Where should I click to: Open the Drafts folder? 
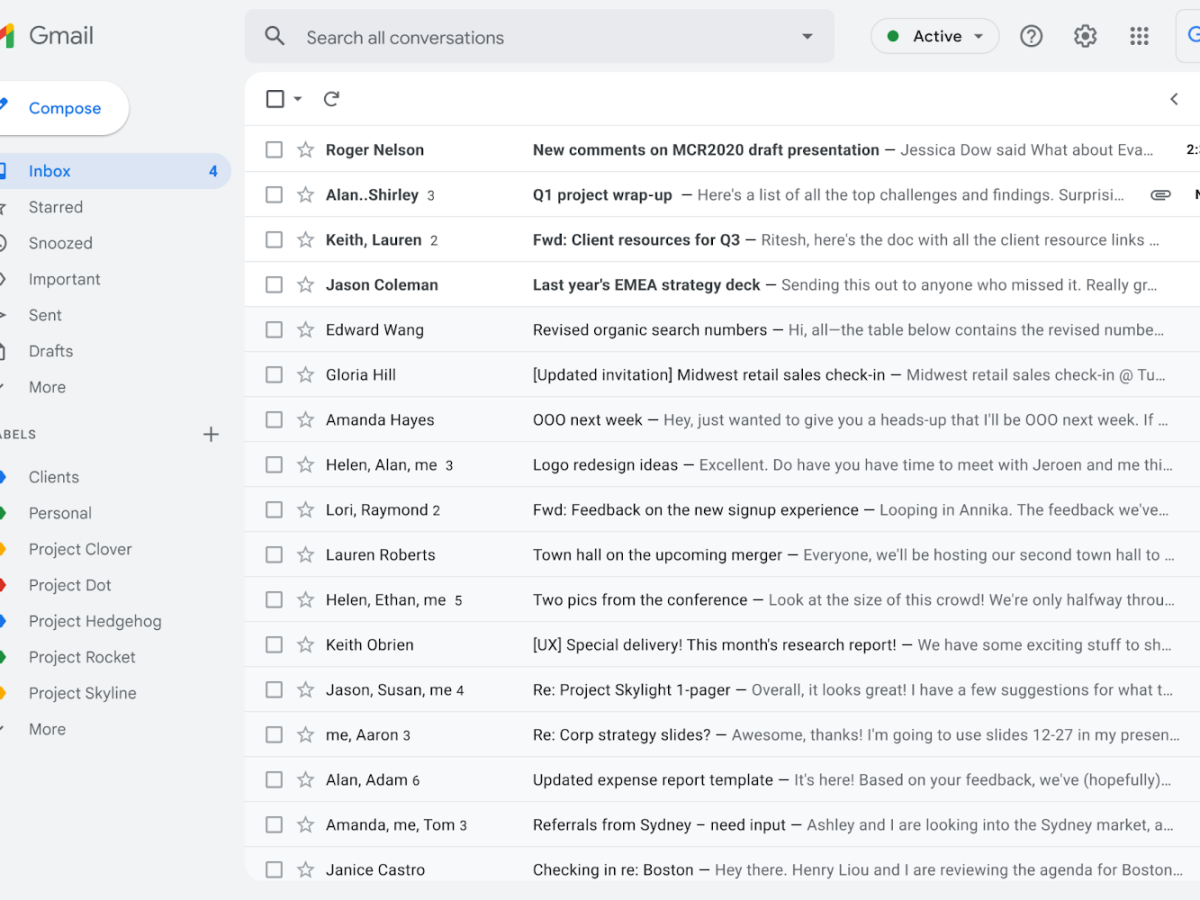[50, 351]
